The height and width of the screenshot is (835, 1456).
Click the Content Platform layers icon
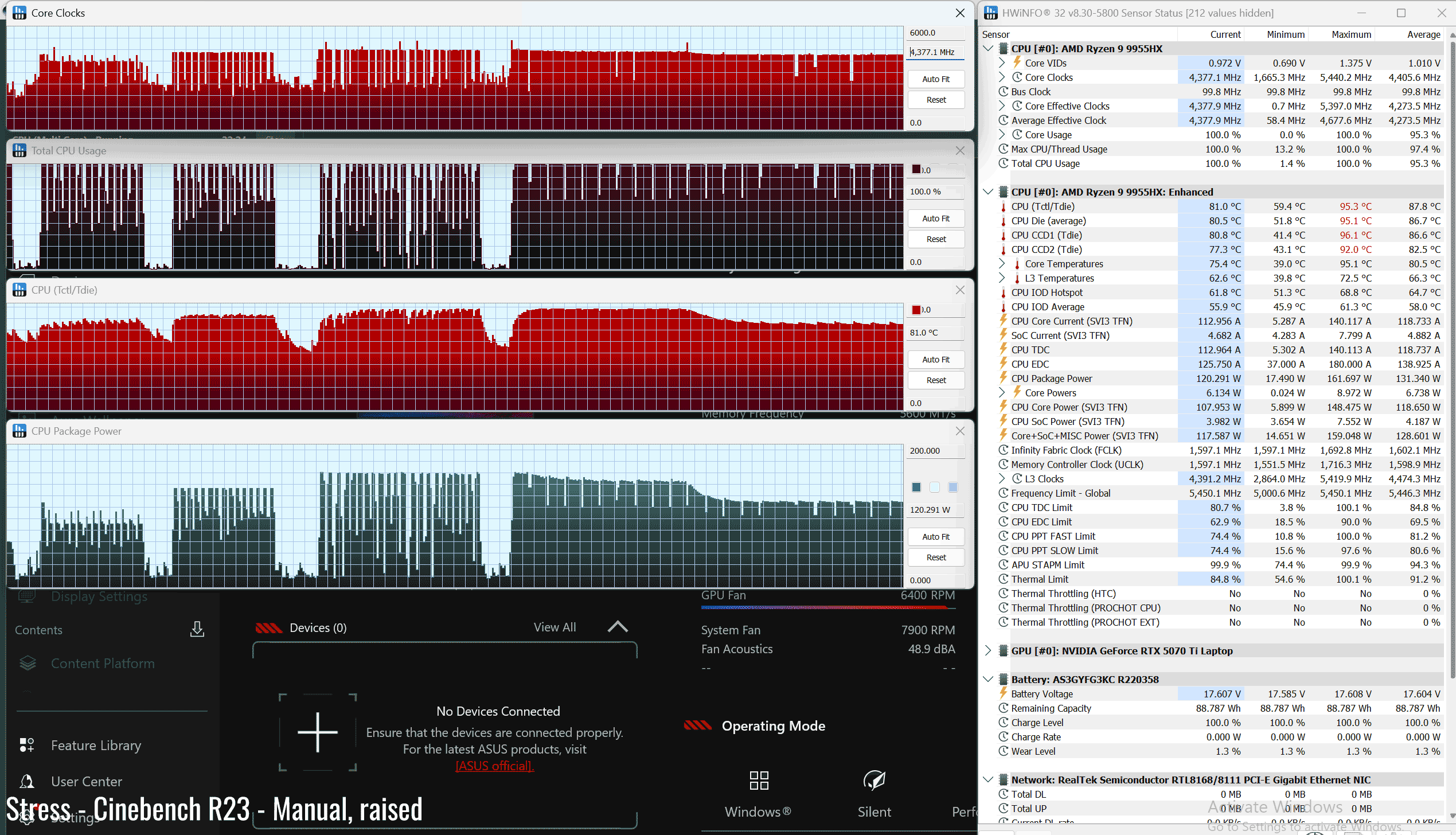click(28, 664)
